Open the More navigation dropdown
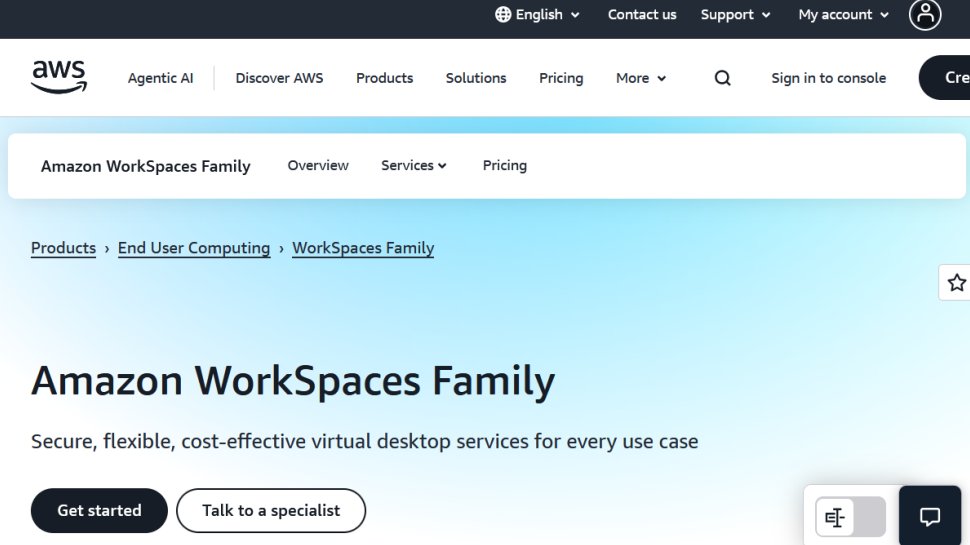 641,78
